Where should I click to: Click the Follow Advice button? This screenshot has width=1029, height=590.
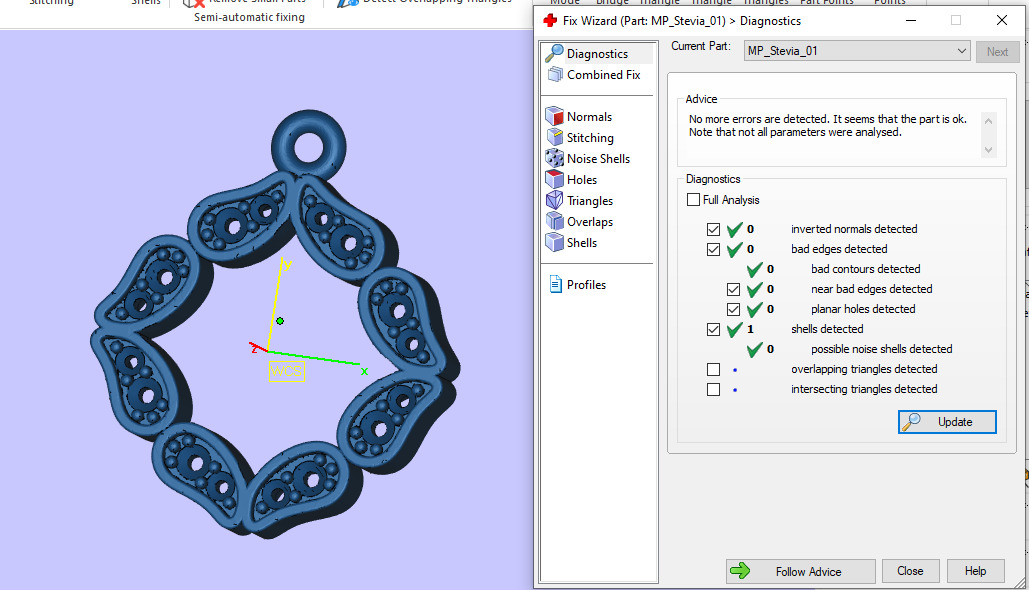point(801,571)
